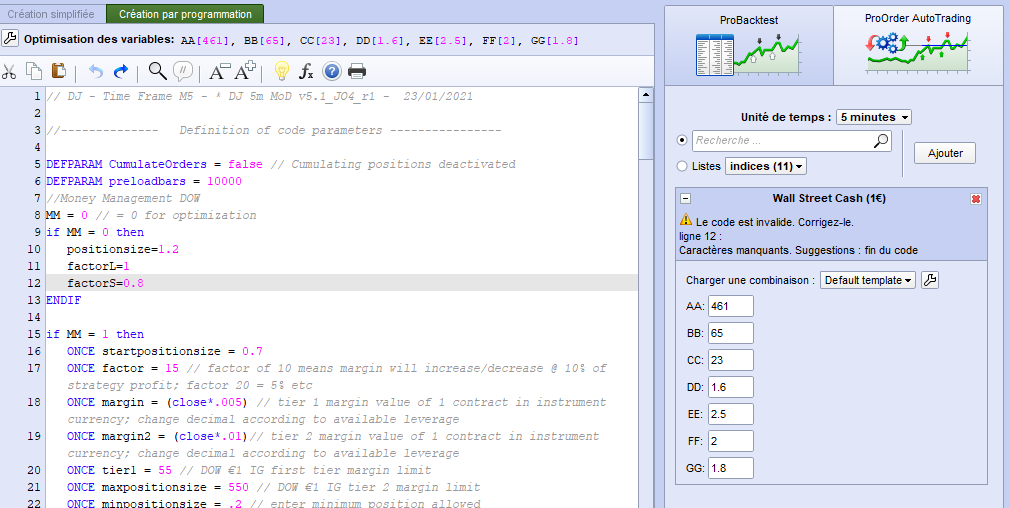The height and width of the screenshot is (508, 1010).
Task: Click ProBacktest chart icon
Action: [x=748, y=55]
